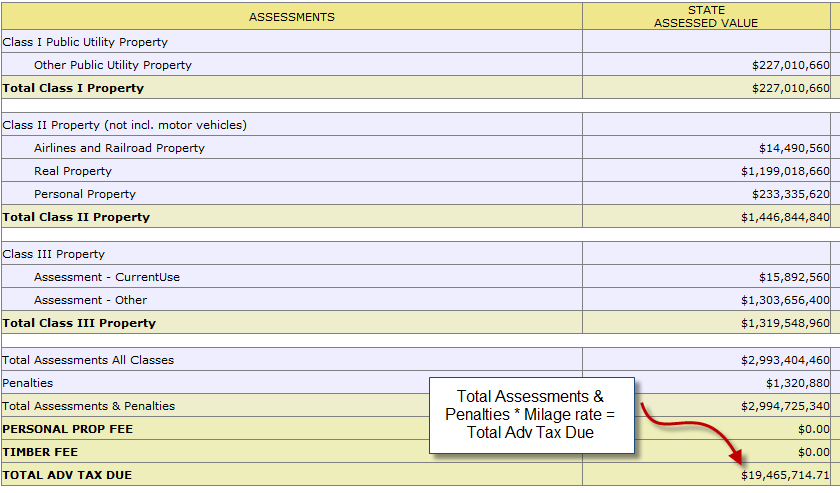Screen dimensions: 840x493
Task: Click the Total Assessments & Penalties label
Action: (x=89, y=406)
